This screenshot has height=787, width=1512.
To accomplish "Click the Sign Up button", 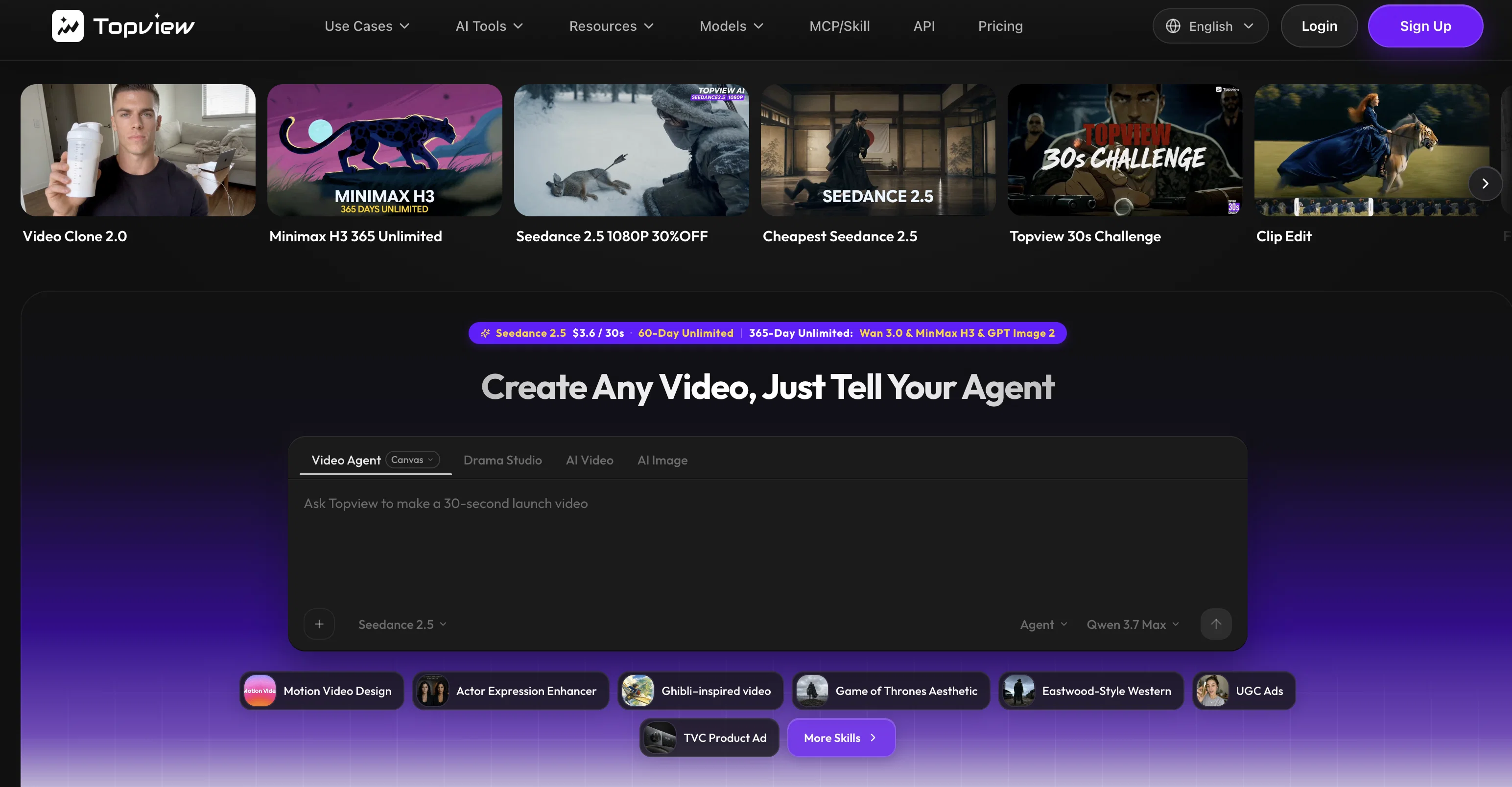I will coord(1425,26).
